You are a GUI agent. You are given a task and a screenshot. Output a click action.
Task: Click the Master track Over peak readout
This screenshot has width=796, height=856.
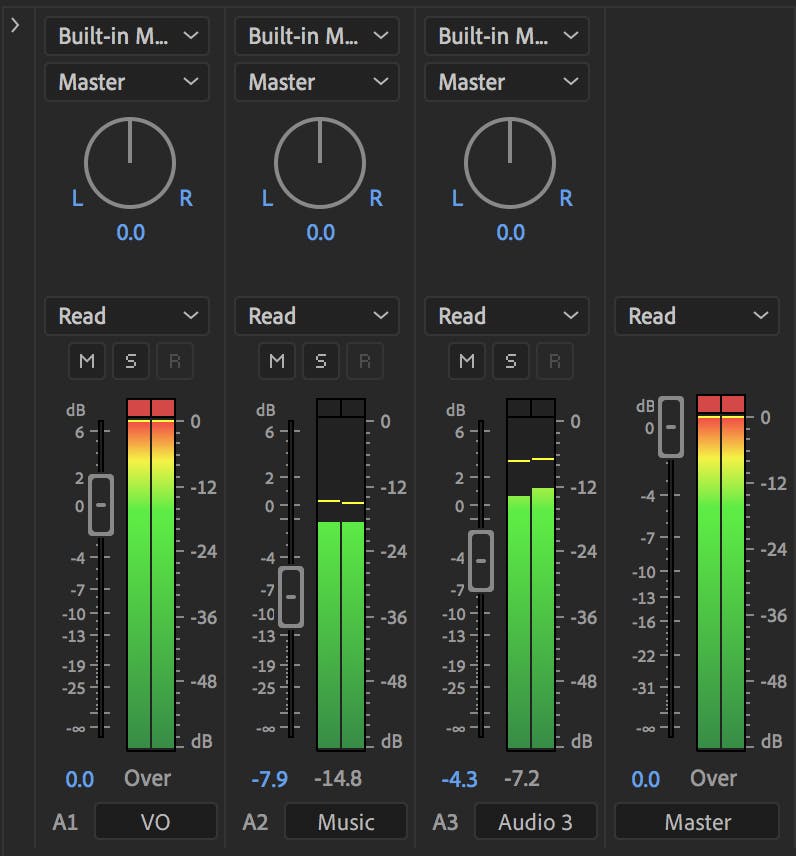click(x=714, y=778)
